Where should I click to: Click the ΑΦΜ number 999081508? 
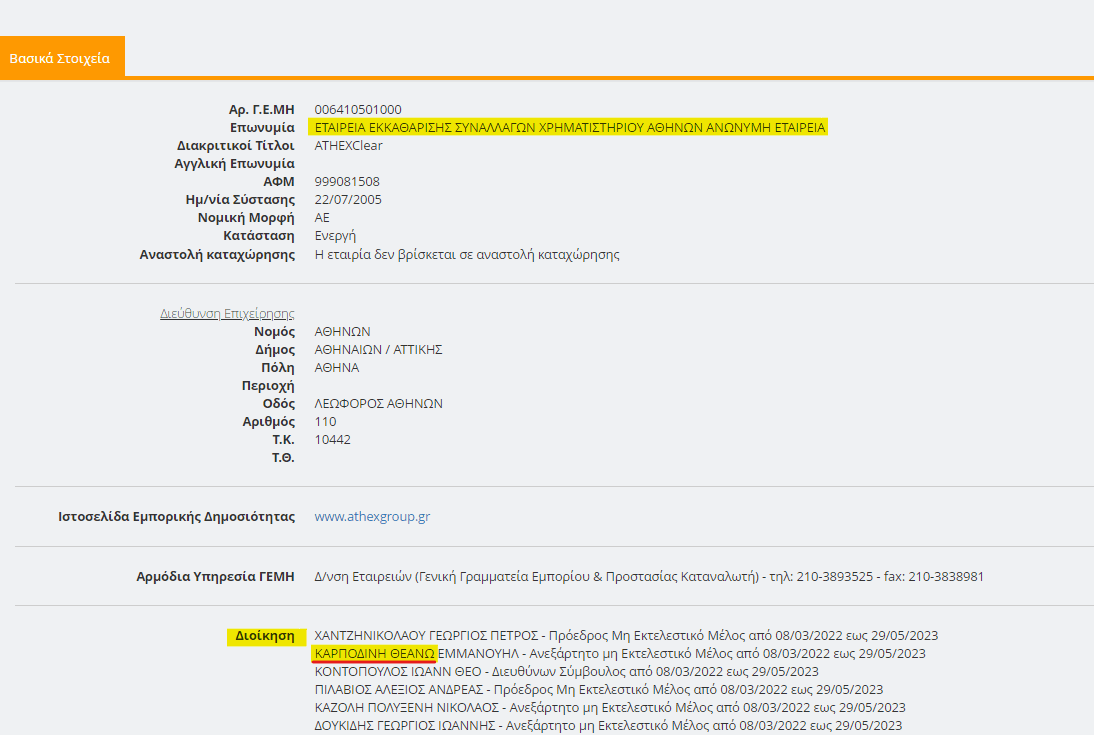pos(347,181)
